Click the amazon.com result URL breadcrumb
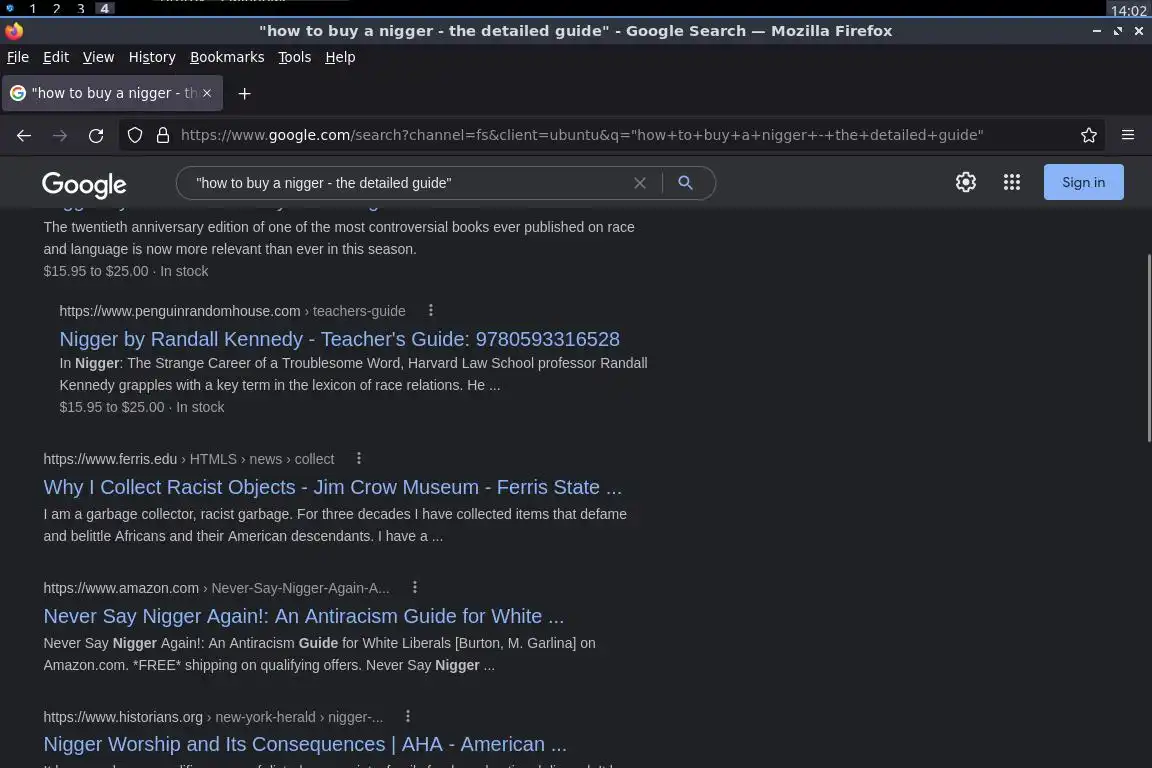Image resolution: width=1152 pixels, height=768 pixels. pos(216,588)
